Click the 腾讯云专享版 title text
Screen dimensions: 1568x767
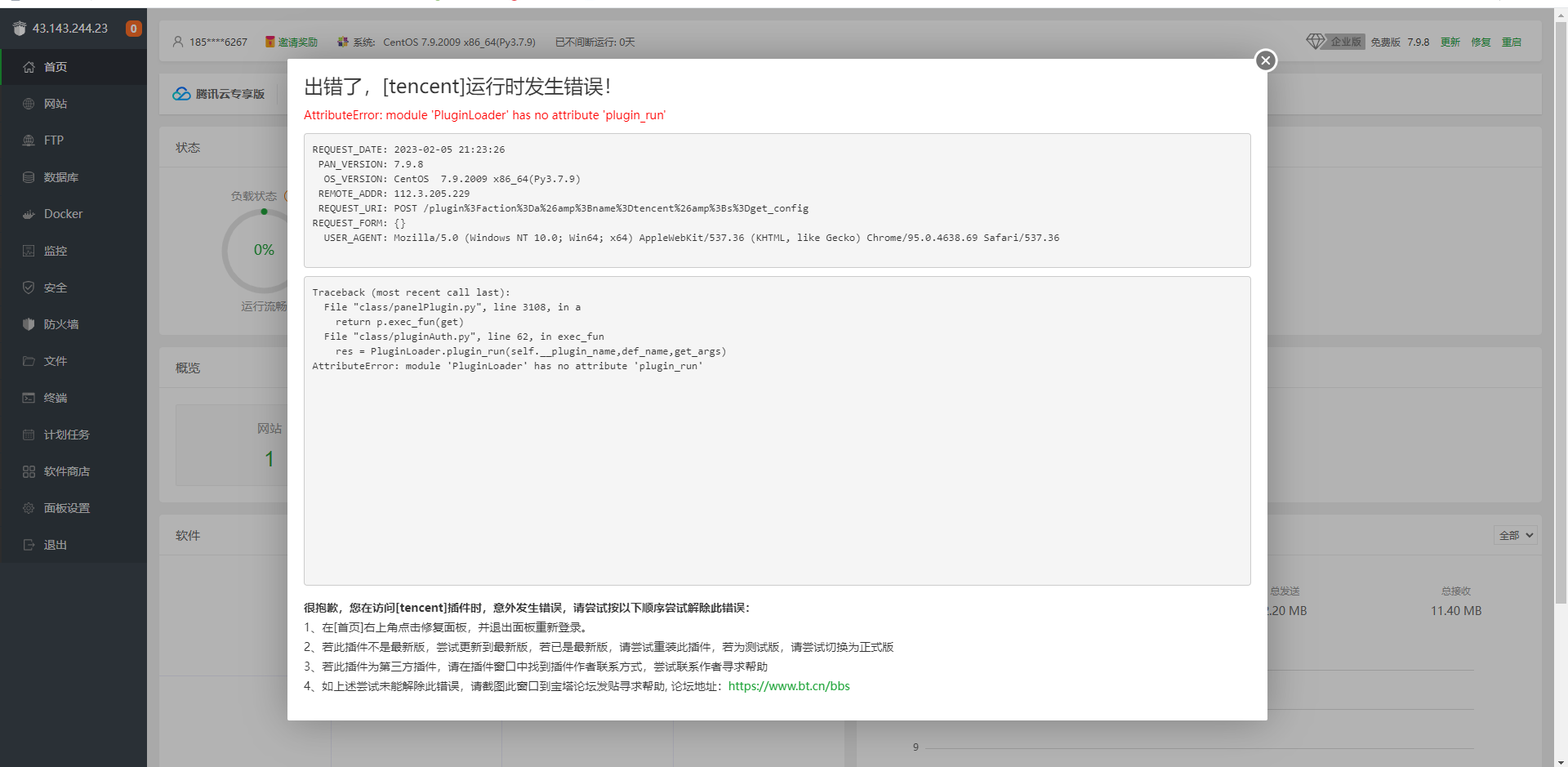[x=230, y=94]
